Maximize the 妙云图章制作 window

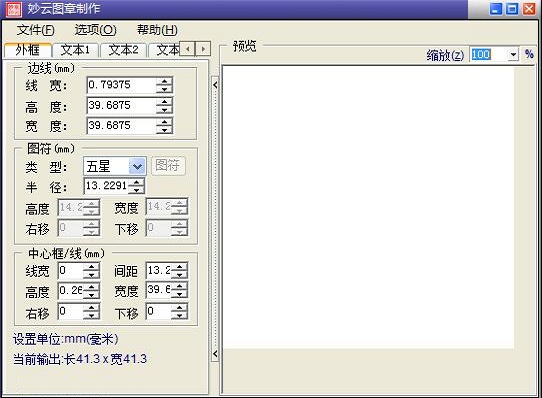(512, 9)
